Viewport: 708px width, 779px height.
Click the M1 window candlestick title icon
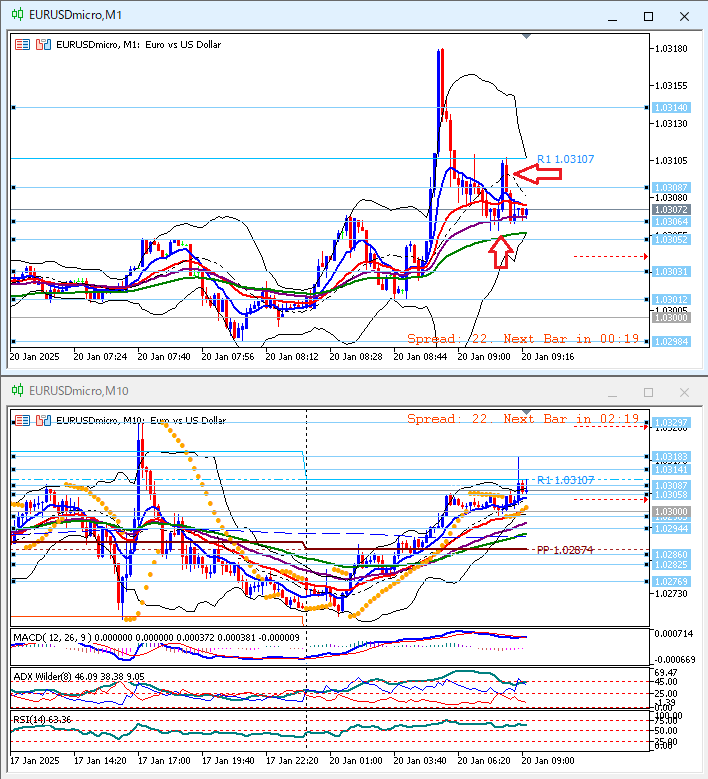[16, 16]
